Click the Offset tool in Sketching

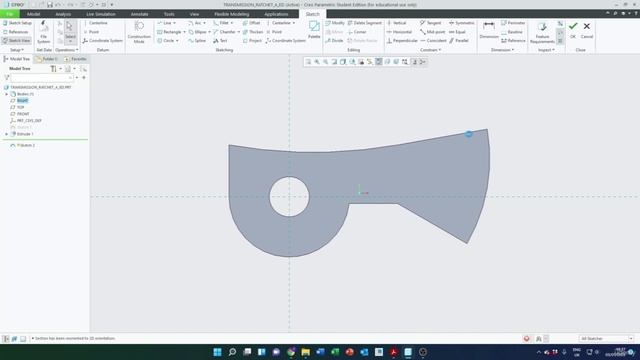point(251,23)
